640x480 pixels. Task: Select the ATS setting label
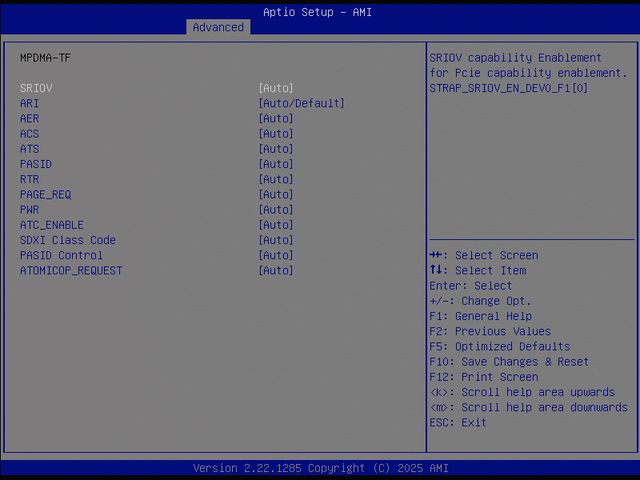coord(29,149)
